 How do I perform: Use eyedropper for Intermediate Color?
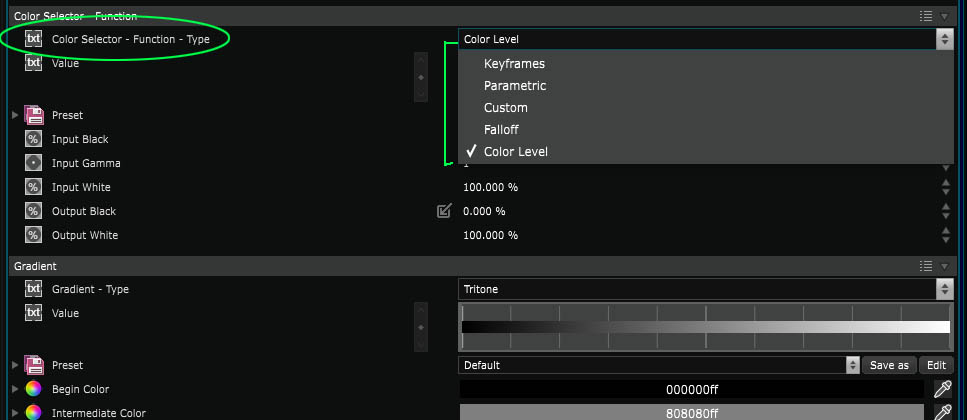[x=942, y=413]
